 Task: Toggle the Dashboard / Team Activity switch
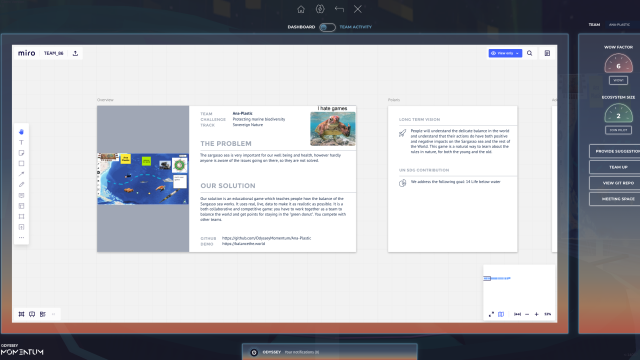point(327,27)
